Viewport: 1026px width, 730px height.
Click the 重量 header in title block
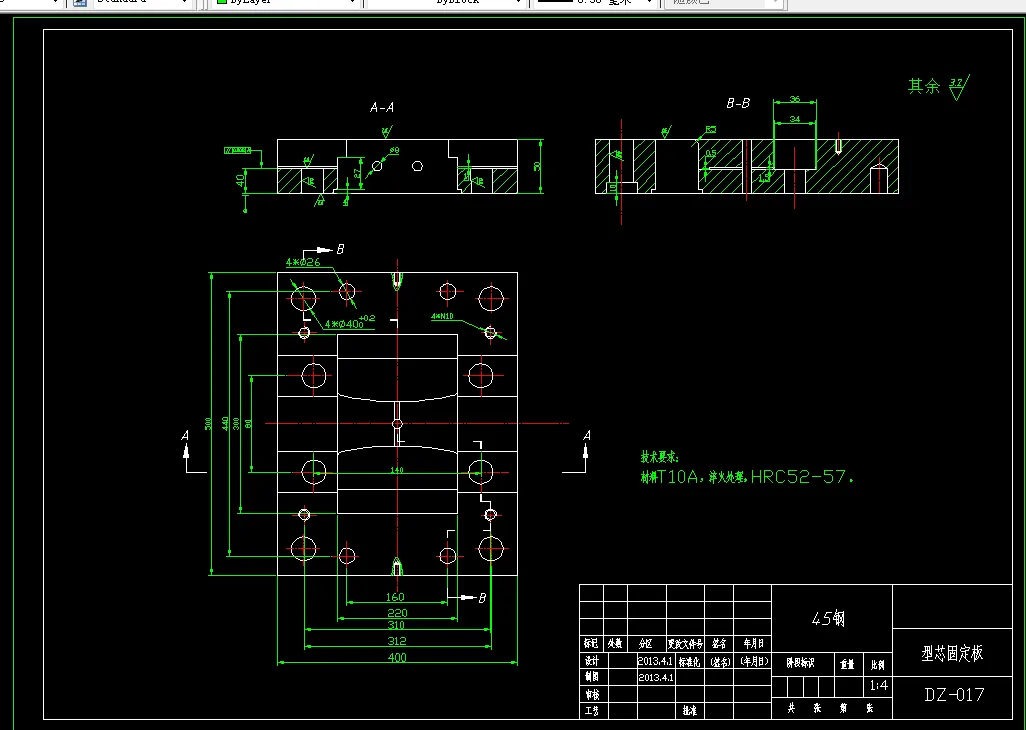848,665
